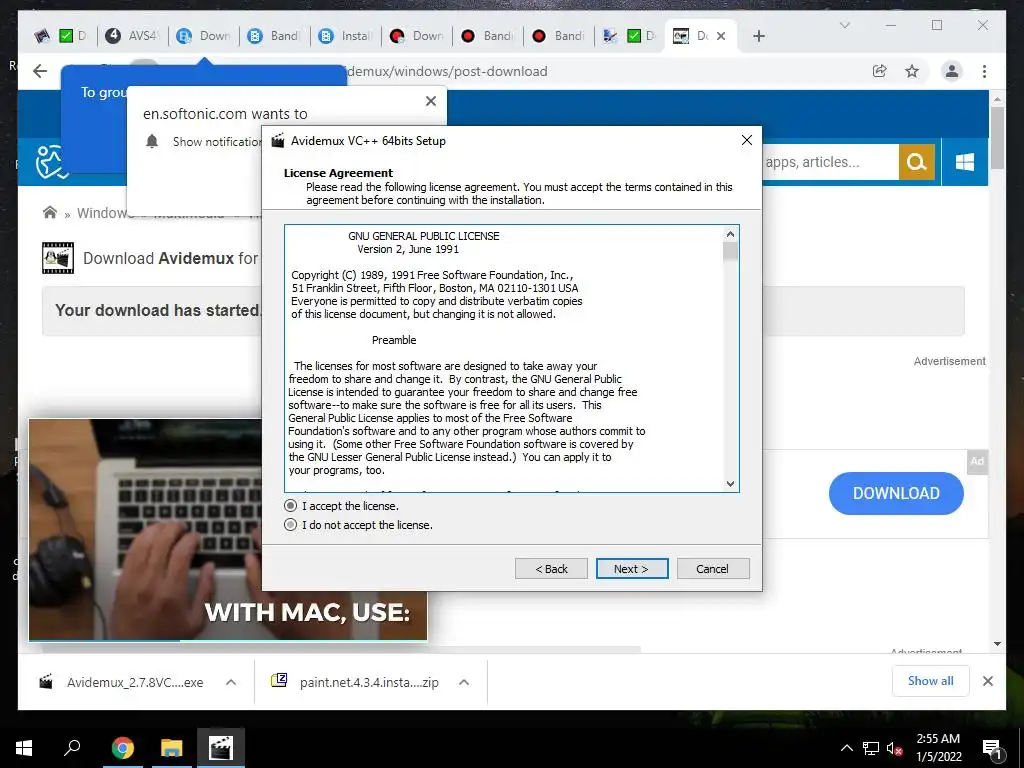Click the Avidemux installer taskbar icon
Screen dimensions: 1024x768
(221, 748)
